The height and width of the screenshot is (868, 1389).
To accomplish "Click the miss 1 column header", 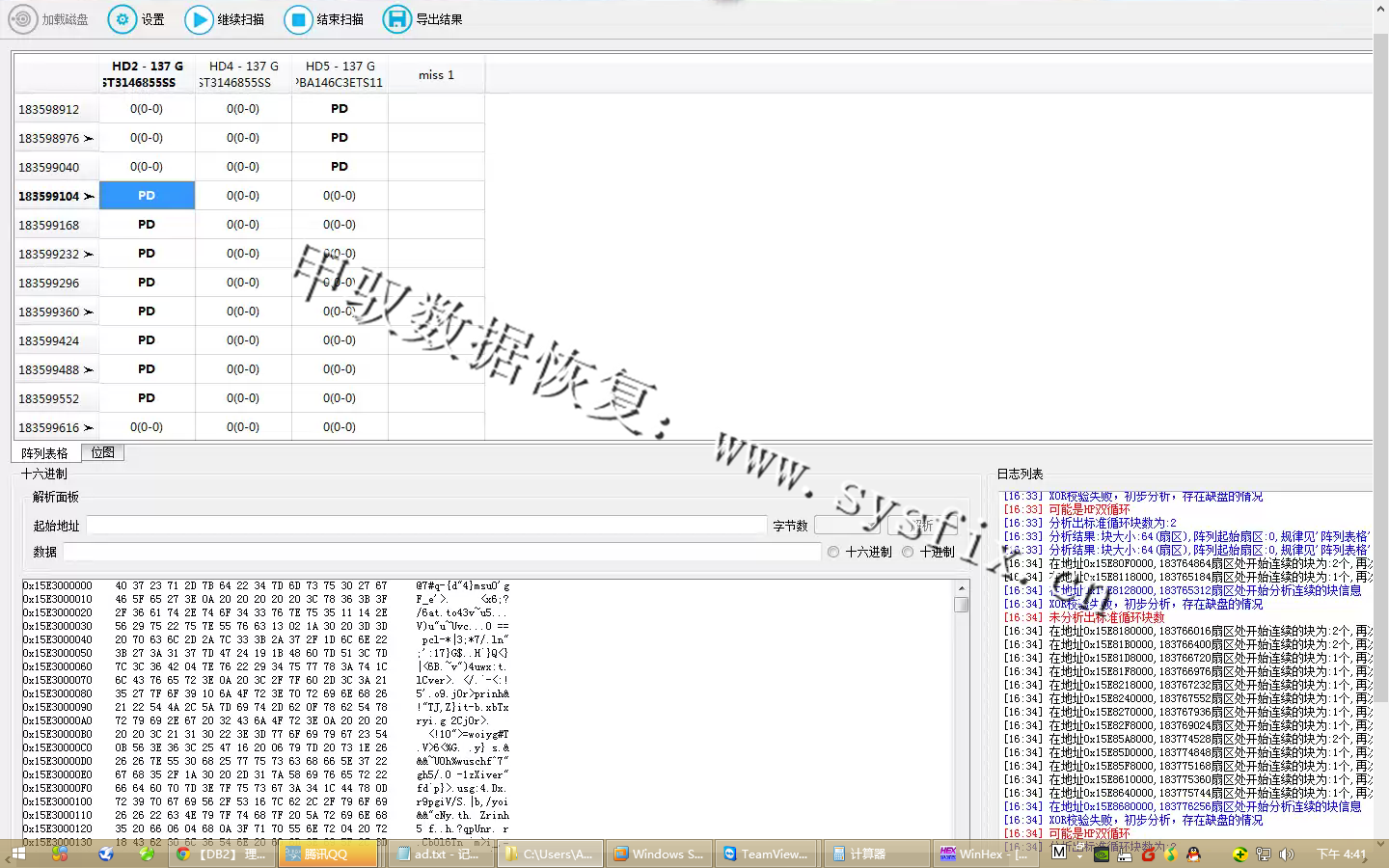I will point(436,74).
